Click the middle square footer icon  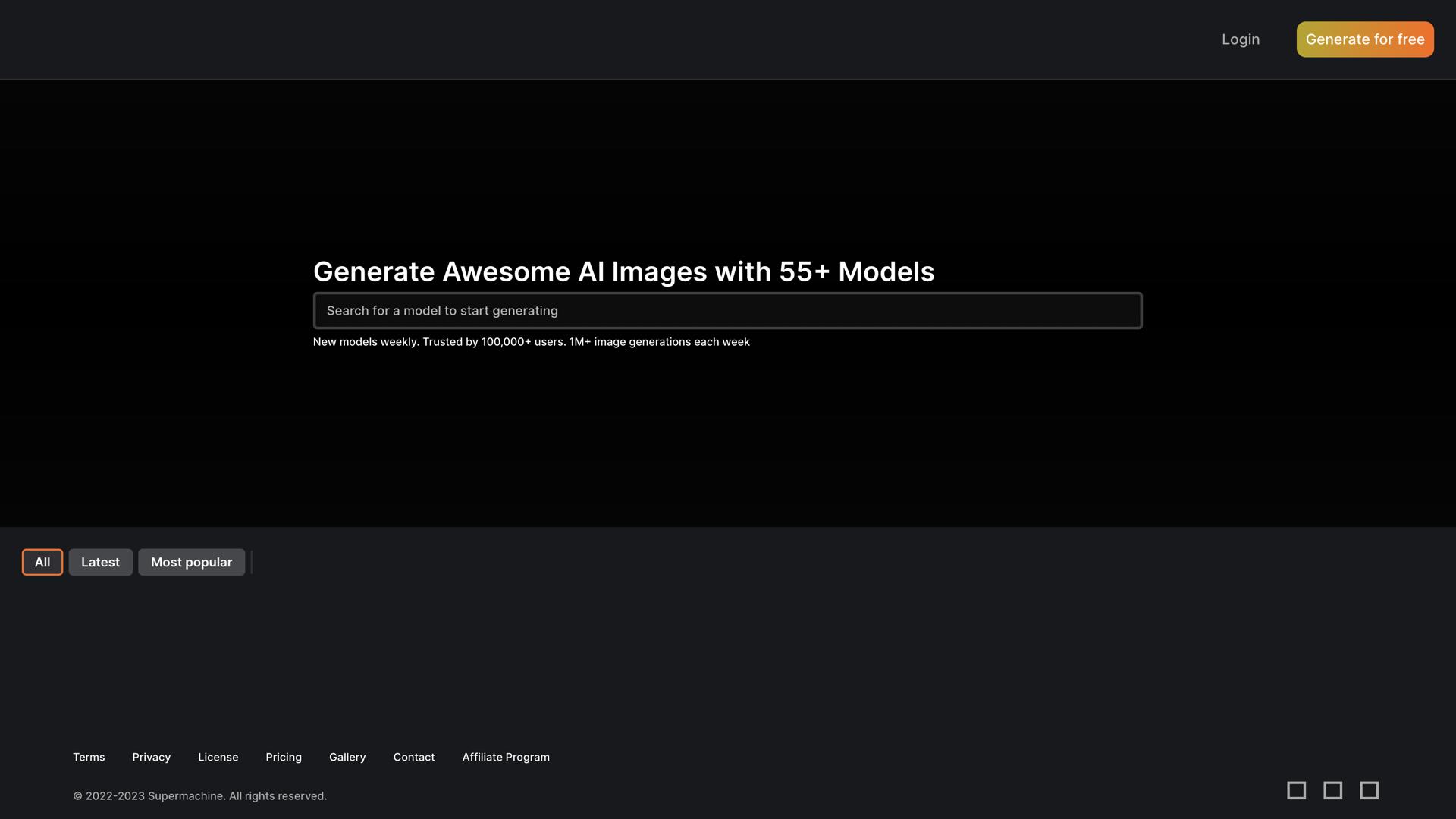coord(1332,790)
